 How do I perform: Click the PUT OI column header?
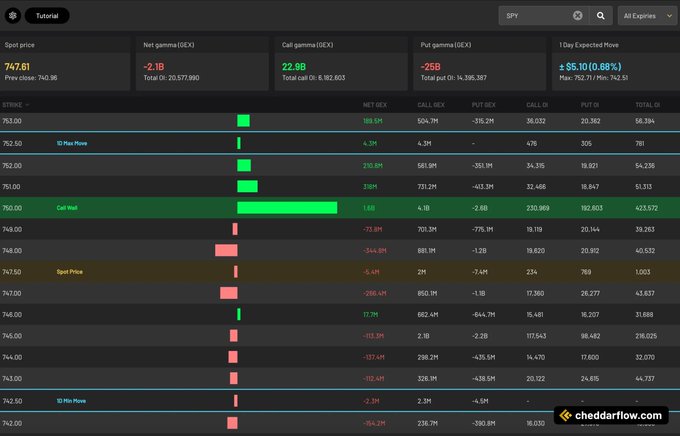click(590, 105)
